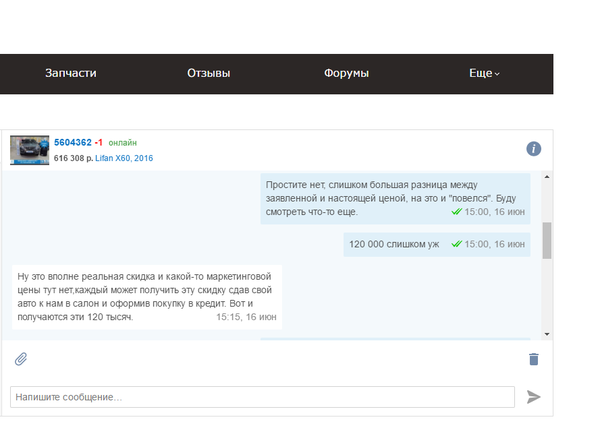Open user profile 5604362
The height and width of the screenshot is (430, 600).
(x=72, y=143)
